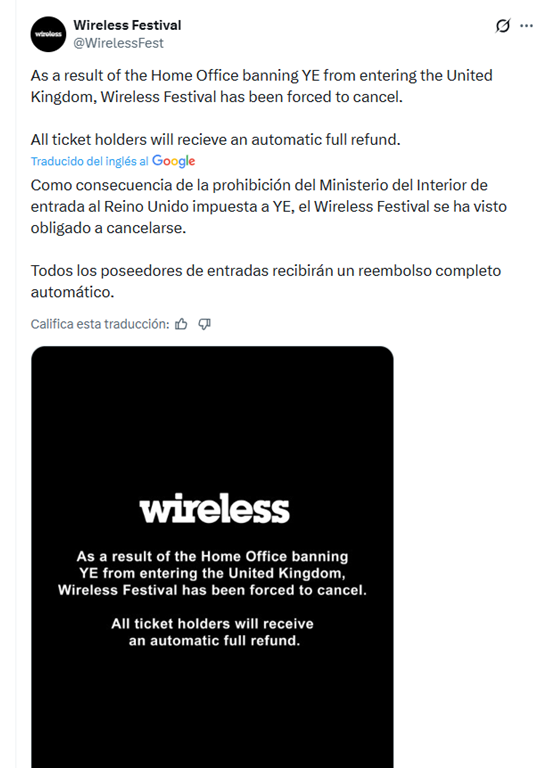Open the attached black Wireless announcement image
This screenshot has height=768, width=533.
click(x=212, y=557)
